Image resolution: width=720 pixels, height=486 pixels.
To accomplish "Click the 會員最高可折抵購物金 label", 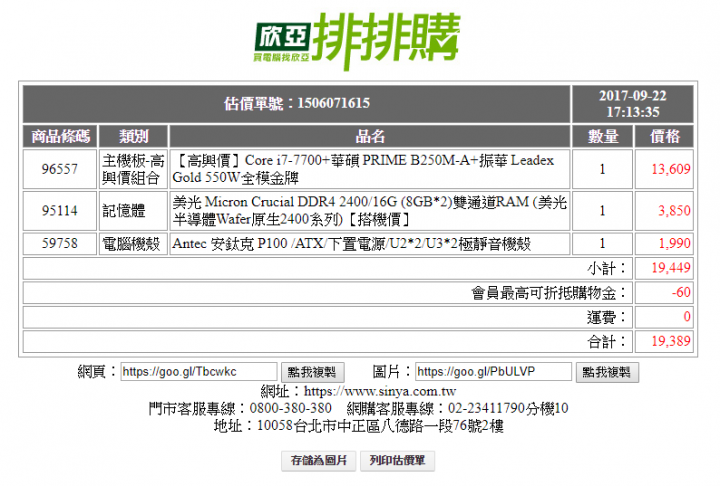I will [549, 293].
